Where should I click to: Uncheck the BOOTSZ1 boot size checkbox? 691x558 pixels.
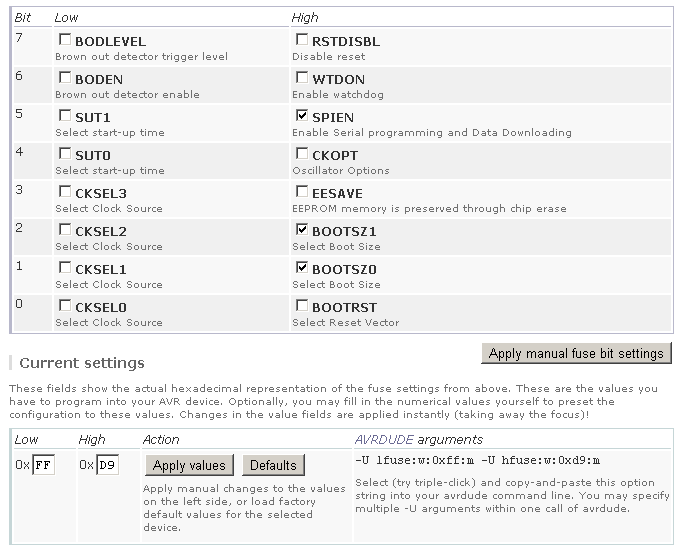pos(302,230)
